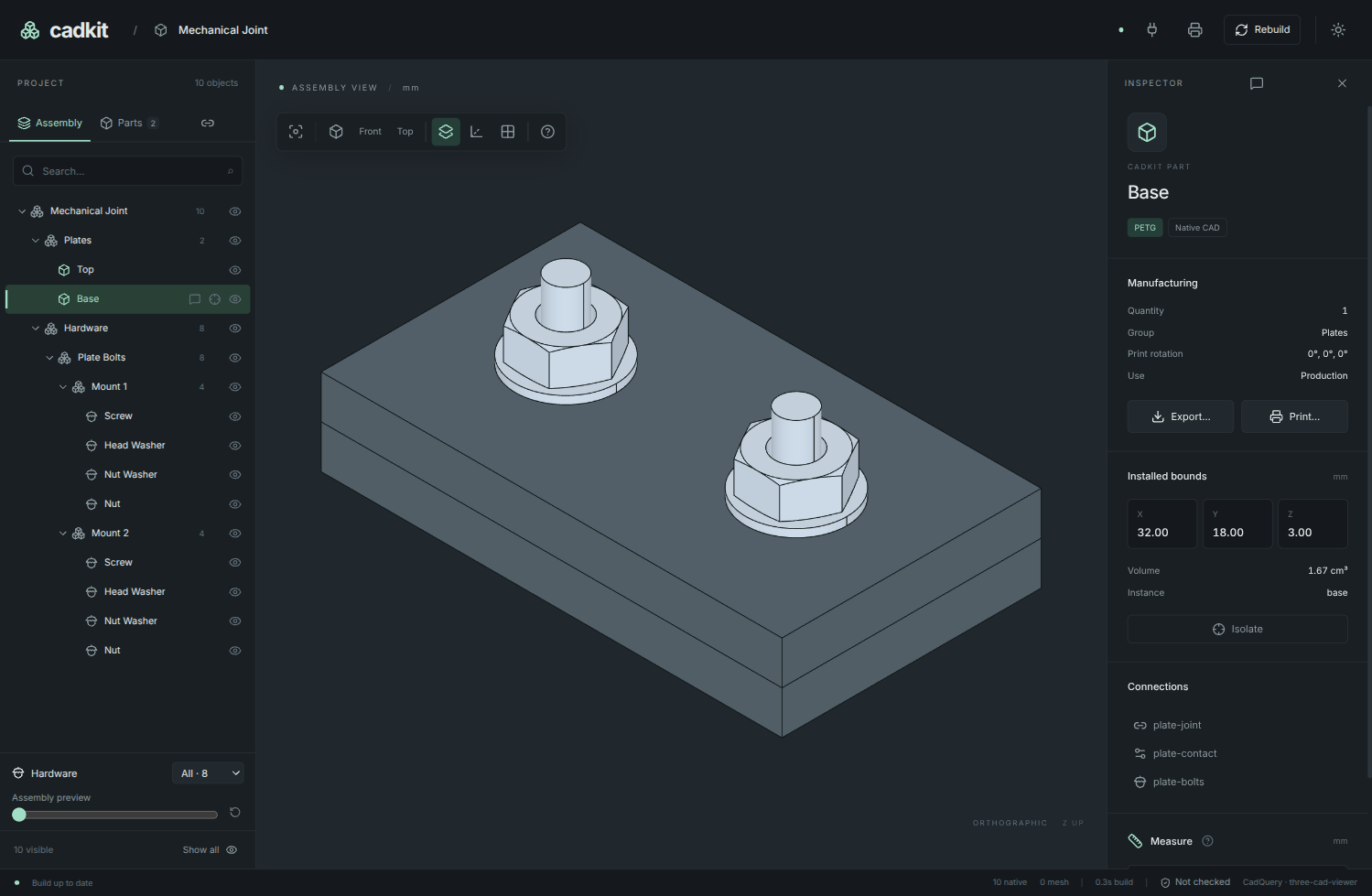This screenshot has width=1372, height=896.
Task: Click the cadkit logo icon
Action: click(x=30, y=30)
